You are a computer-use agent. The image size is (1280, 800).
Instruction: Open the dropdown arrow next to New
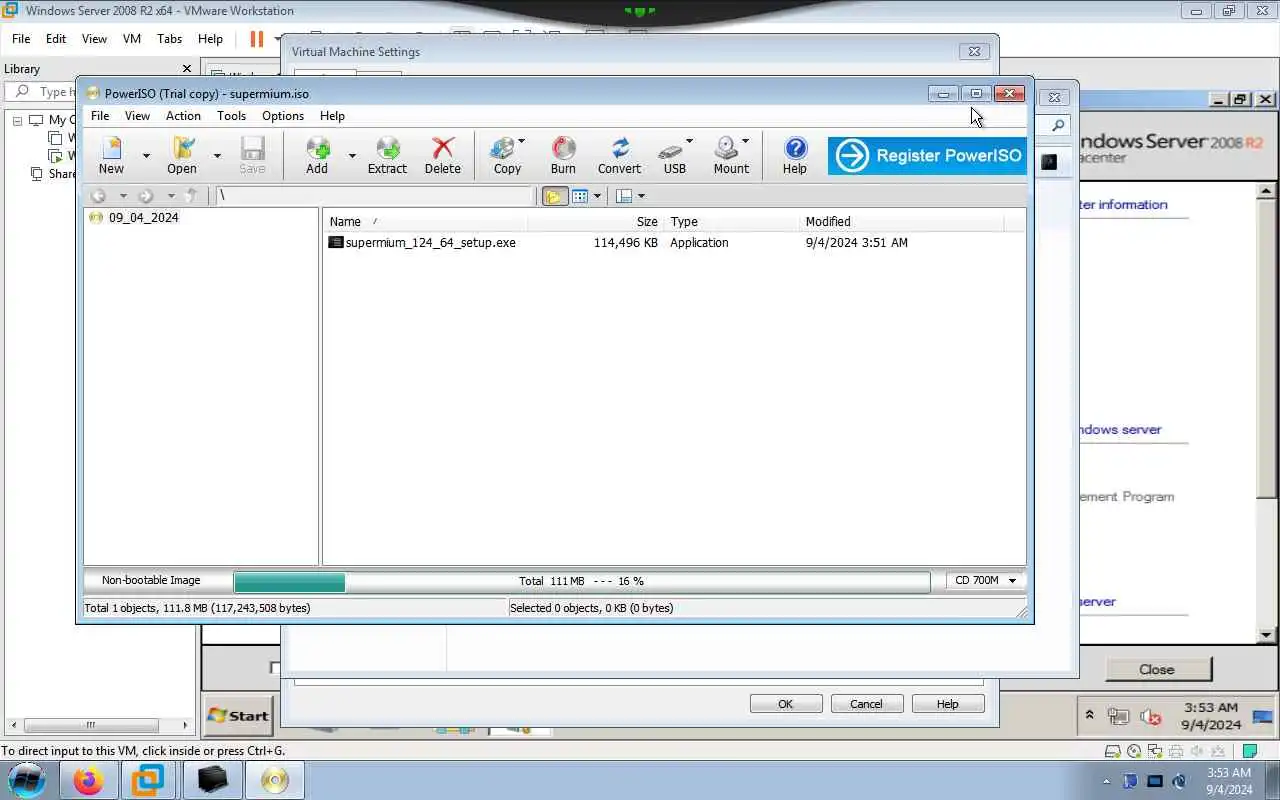click(x=146, y=156)
